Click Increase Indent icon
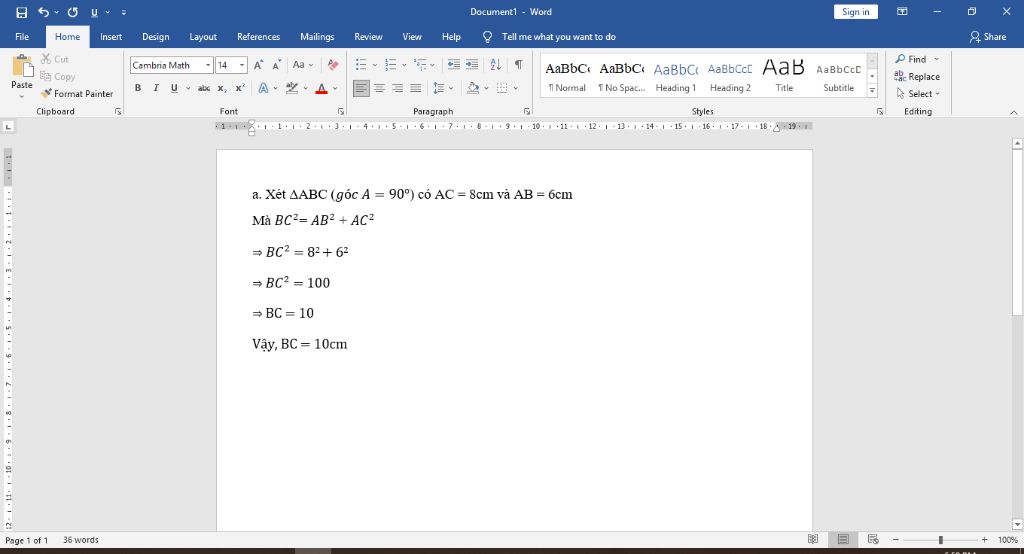The width and height of the screenshot is (1024, 554). coord(472,65)
